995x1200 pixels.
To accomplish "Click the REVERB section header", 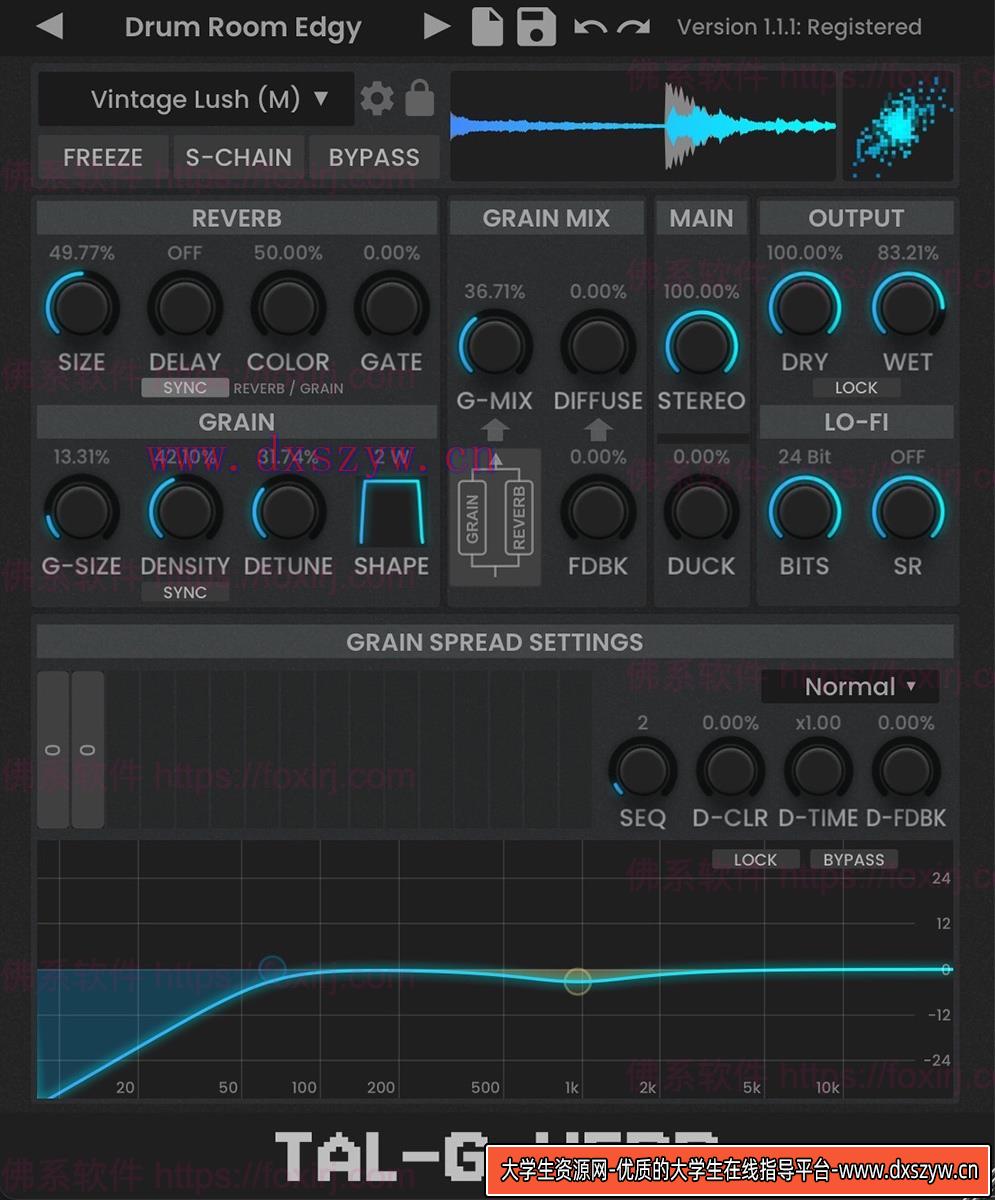I will 237,218.
